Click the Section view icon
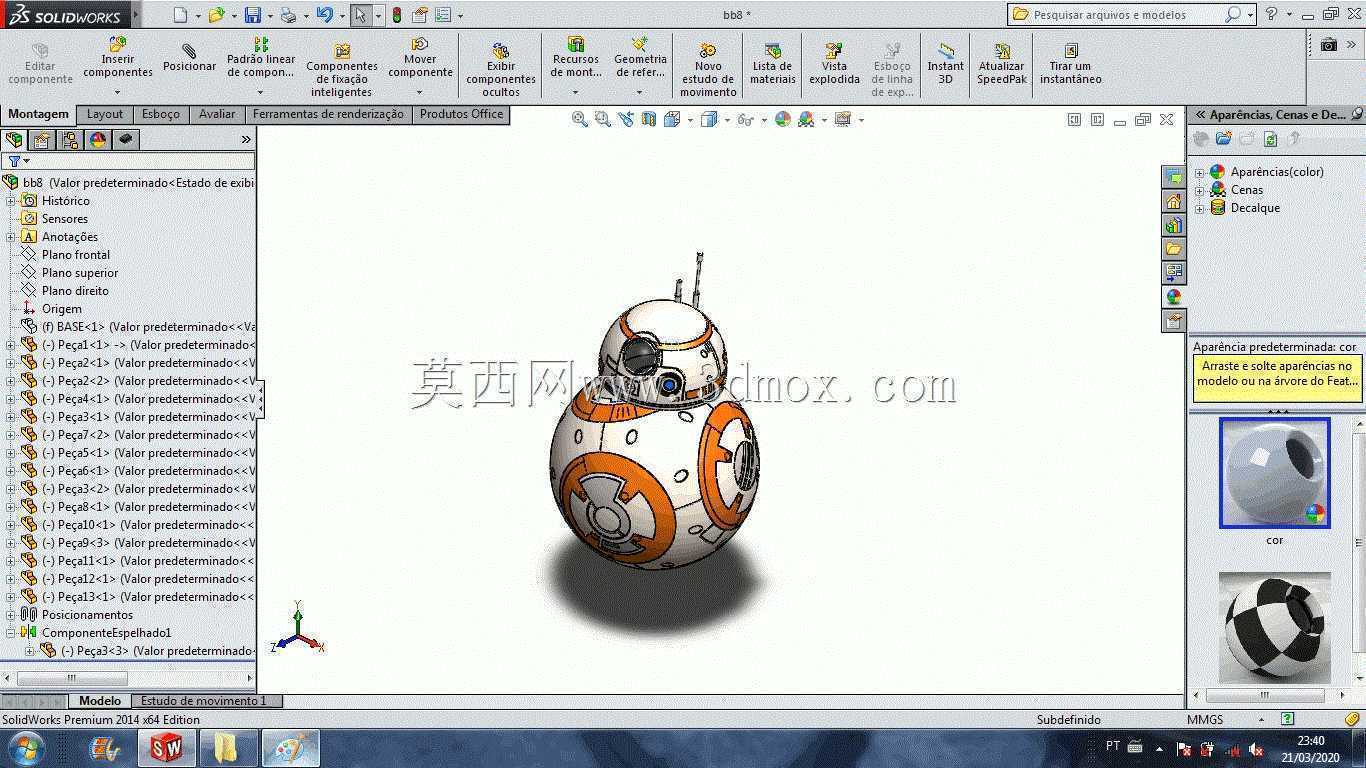 [649, 119]
